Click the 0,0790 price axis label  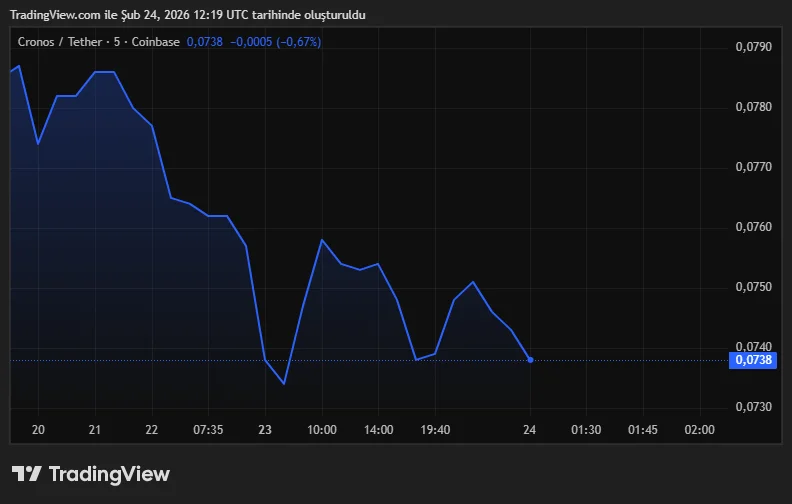pos(754,47)
